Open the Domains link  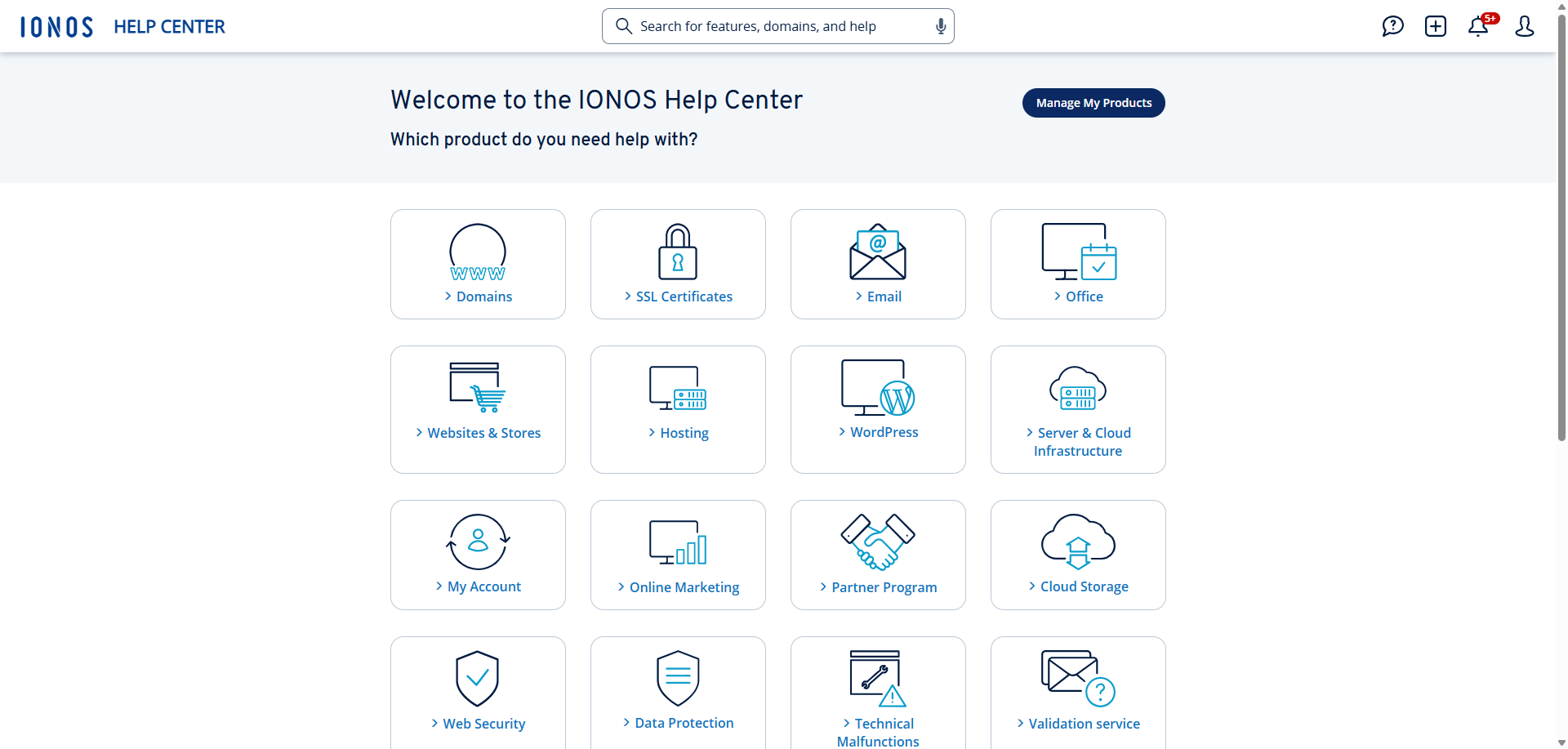pyautogui.click(x=478, y=296)
